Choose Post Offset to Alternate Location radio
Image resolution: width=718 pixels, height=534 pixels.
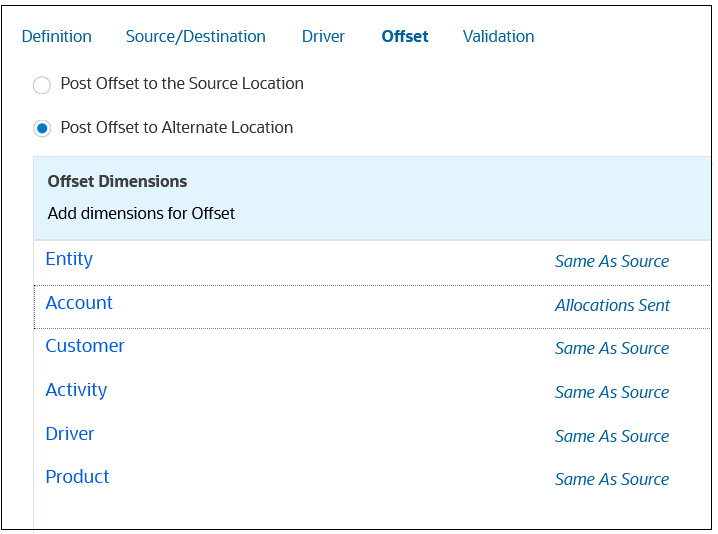click(42, 129)
